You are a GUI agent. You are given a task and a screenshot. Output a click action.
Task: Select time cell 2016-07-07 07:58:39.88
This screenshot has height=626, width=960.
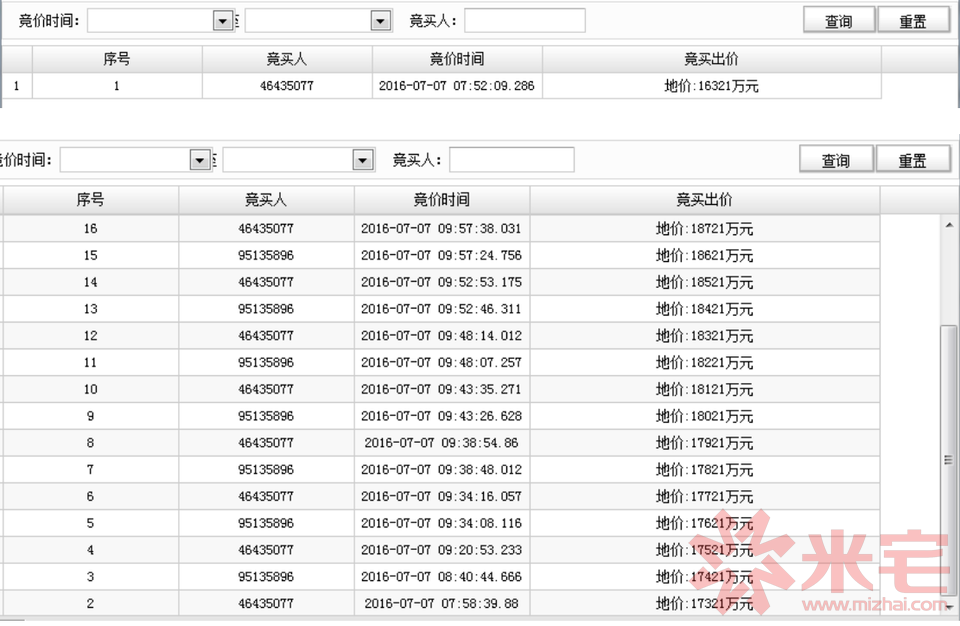tap(441, 603)
